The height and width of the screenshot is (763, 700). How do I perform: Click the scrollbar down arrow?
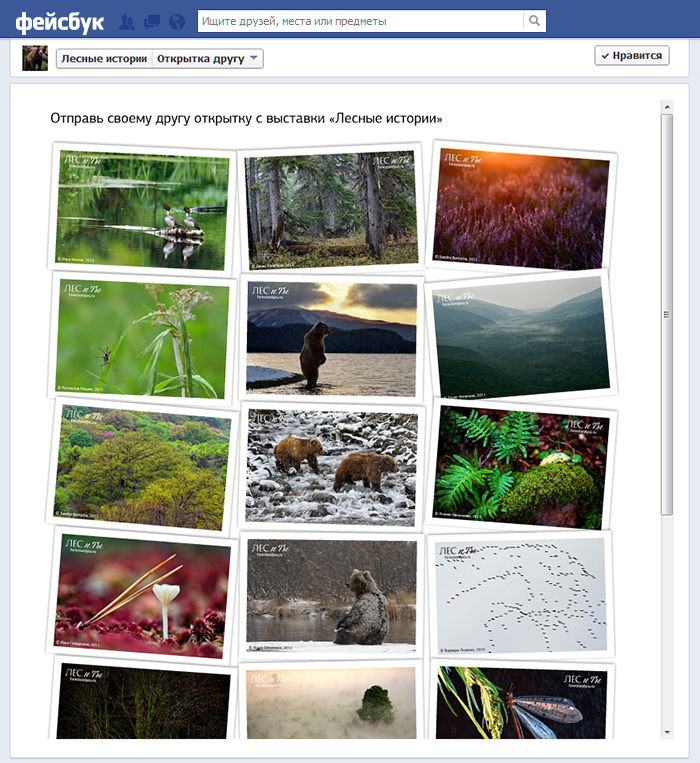click(667, 733)
